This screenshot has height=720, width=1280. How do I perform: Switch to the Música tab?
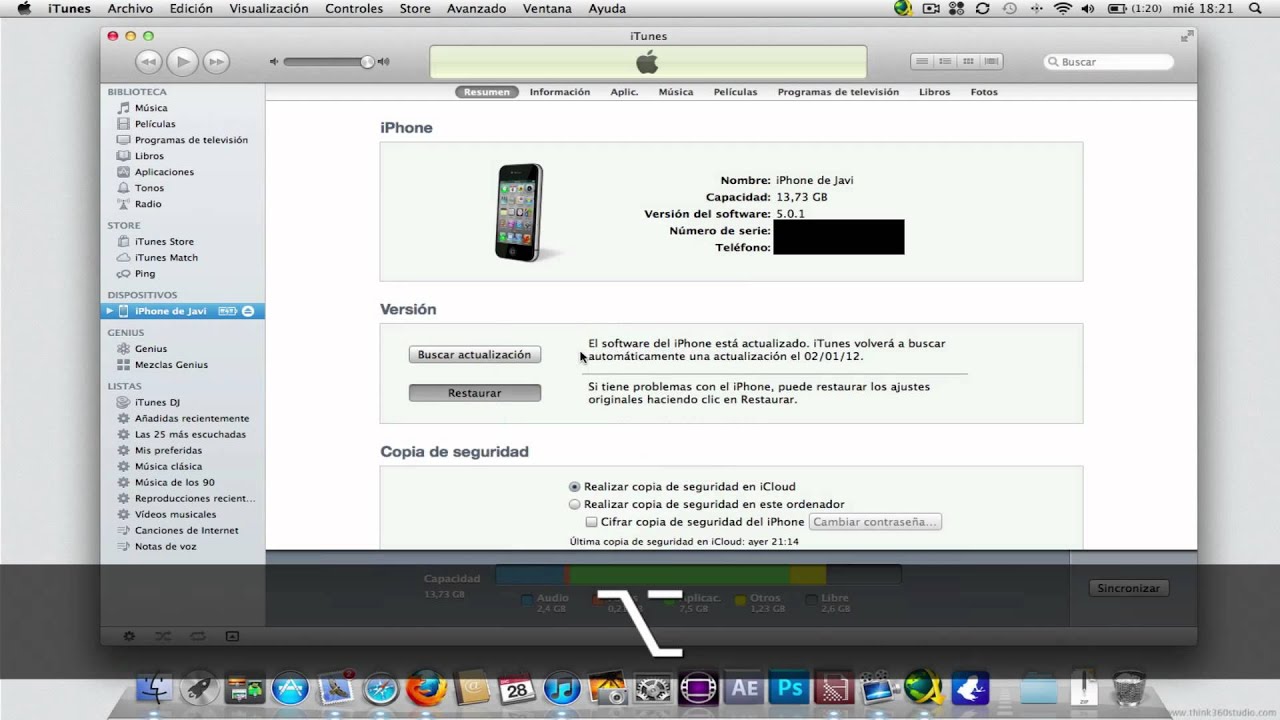(676, 92)
